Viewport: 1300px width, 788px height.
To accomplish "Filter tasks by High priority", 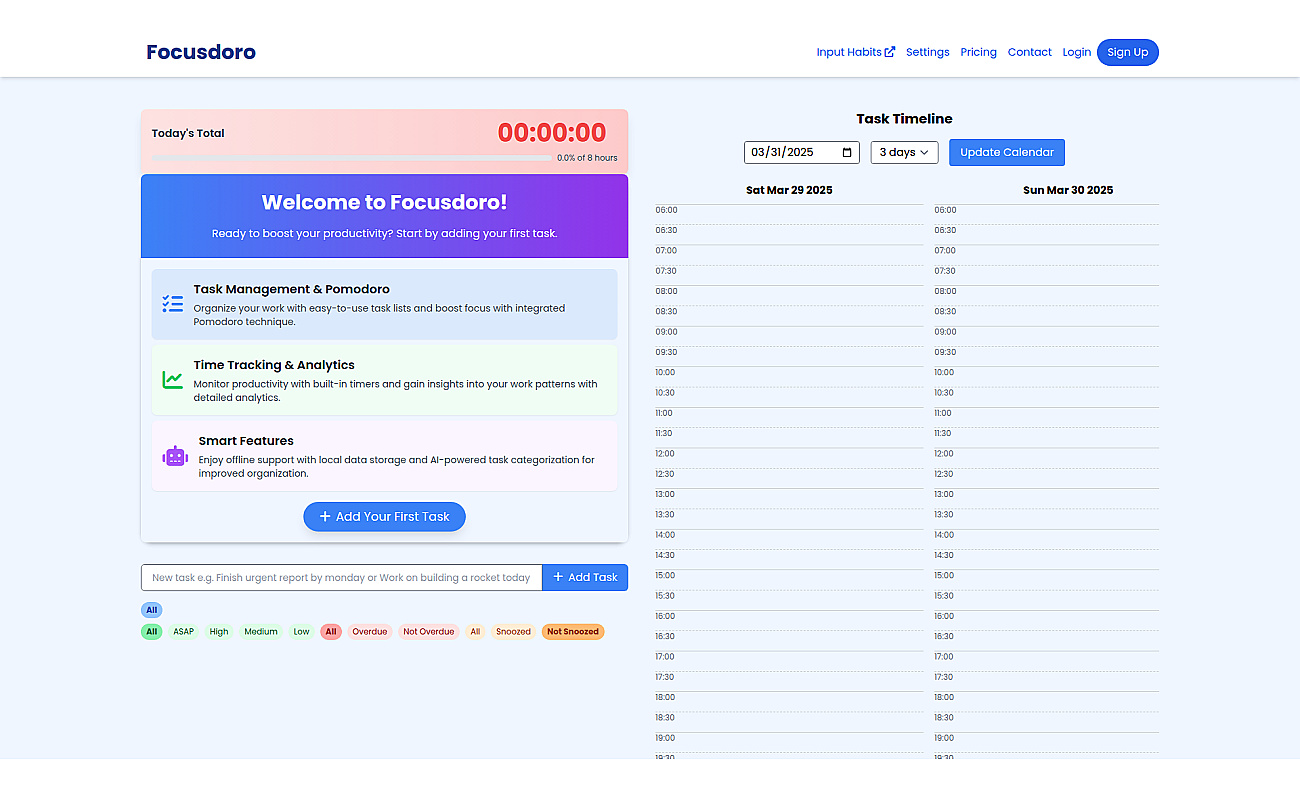I will (x=219, y=632).
